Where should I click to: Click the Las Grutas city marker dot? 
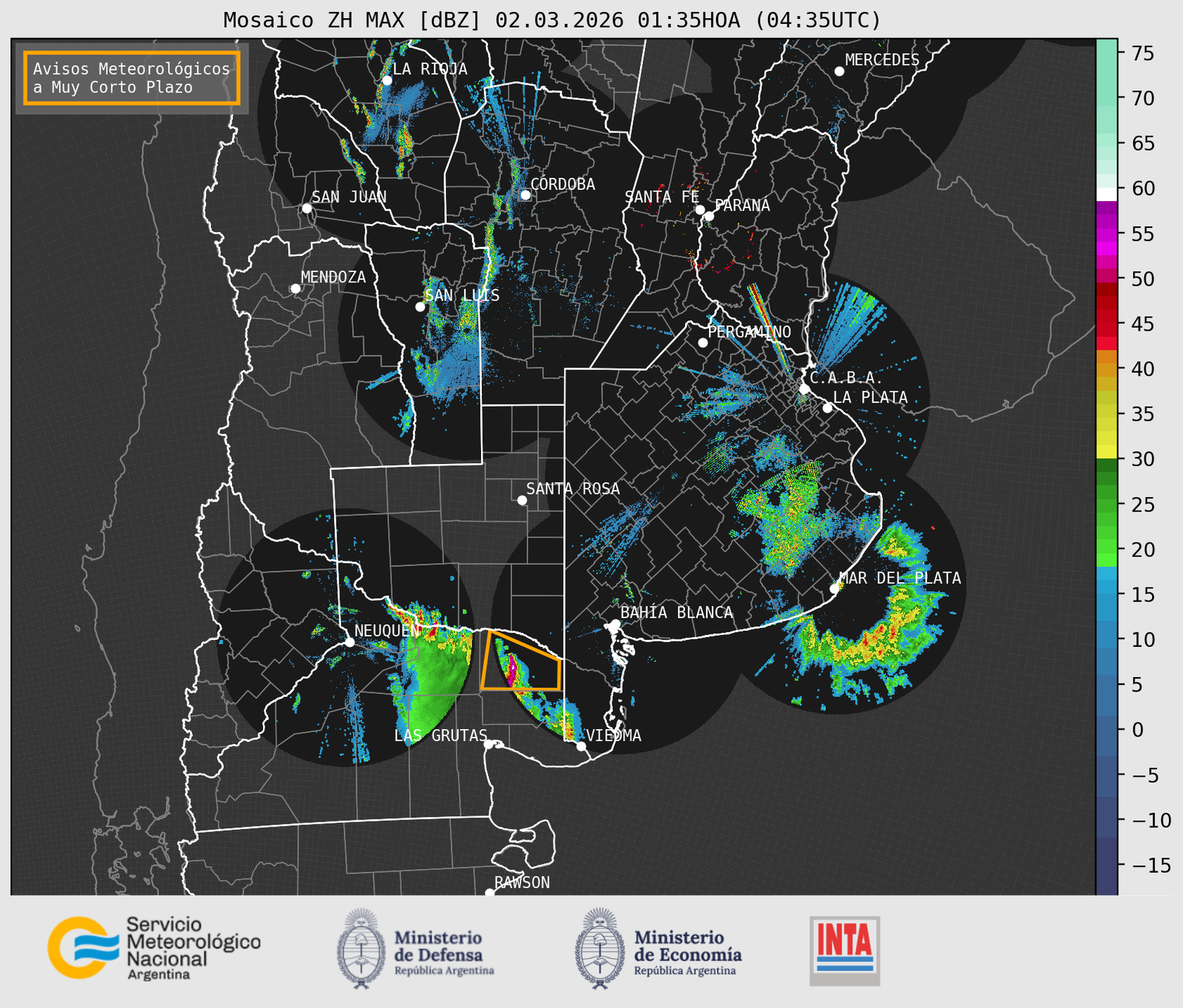pos(489,744)
